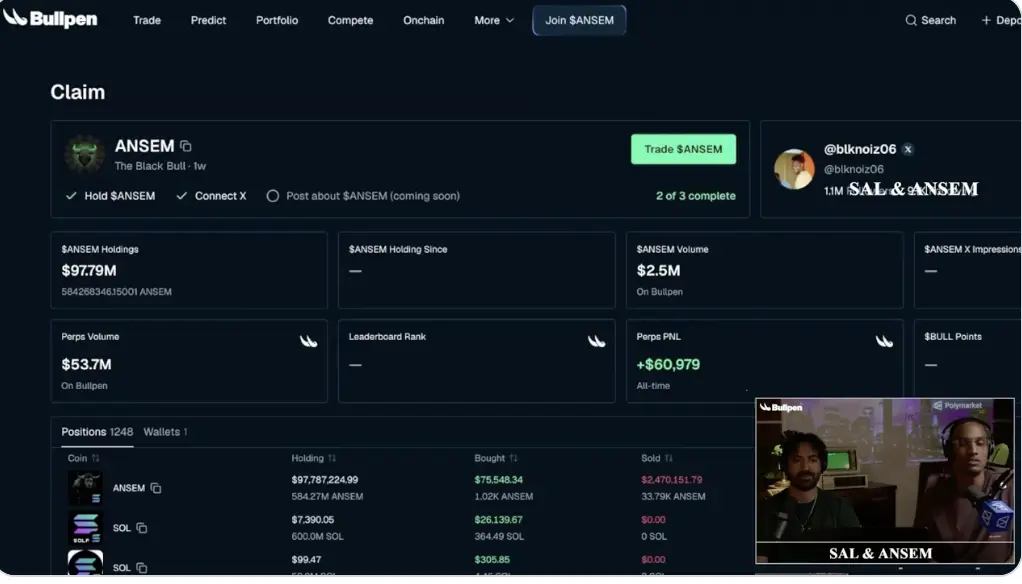Viewport: 1022px width, 584px height.
Task: Click the Join $ANSEM button
Action: [x=579, y=20]
